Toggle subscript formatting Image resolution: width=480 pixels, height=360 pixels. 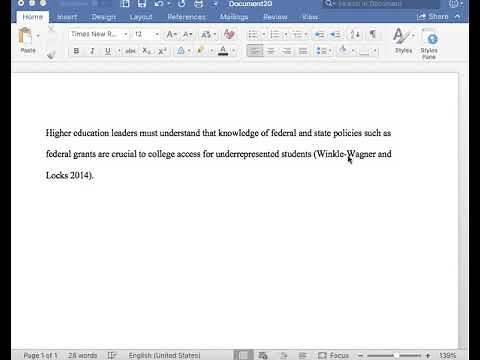coord(147,51)
